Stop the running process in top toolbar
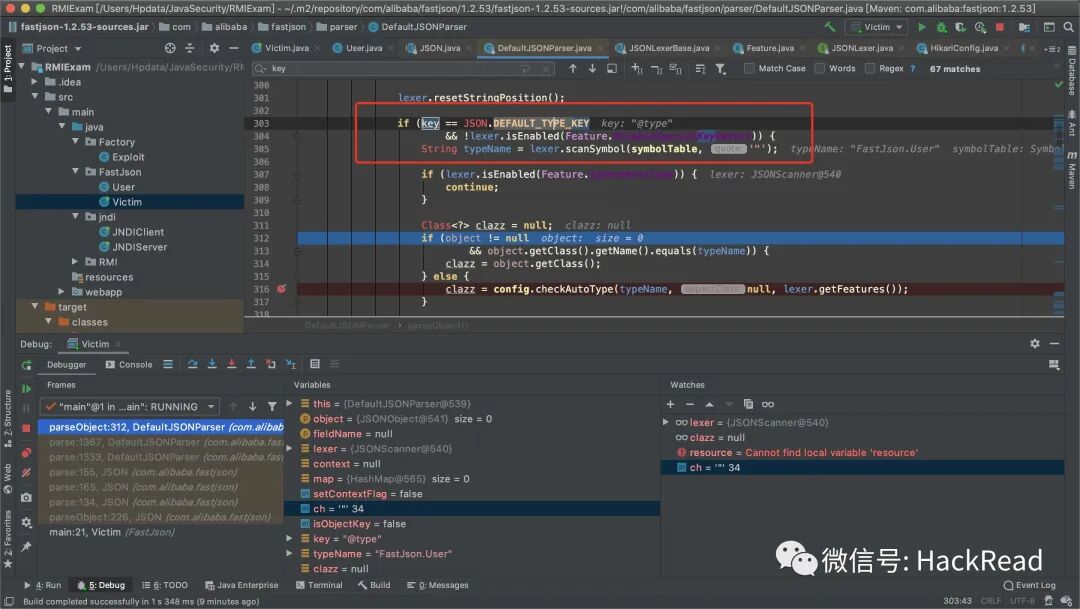This screenshot has height=609, width=1080. tap(999, 27)
